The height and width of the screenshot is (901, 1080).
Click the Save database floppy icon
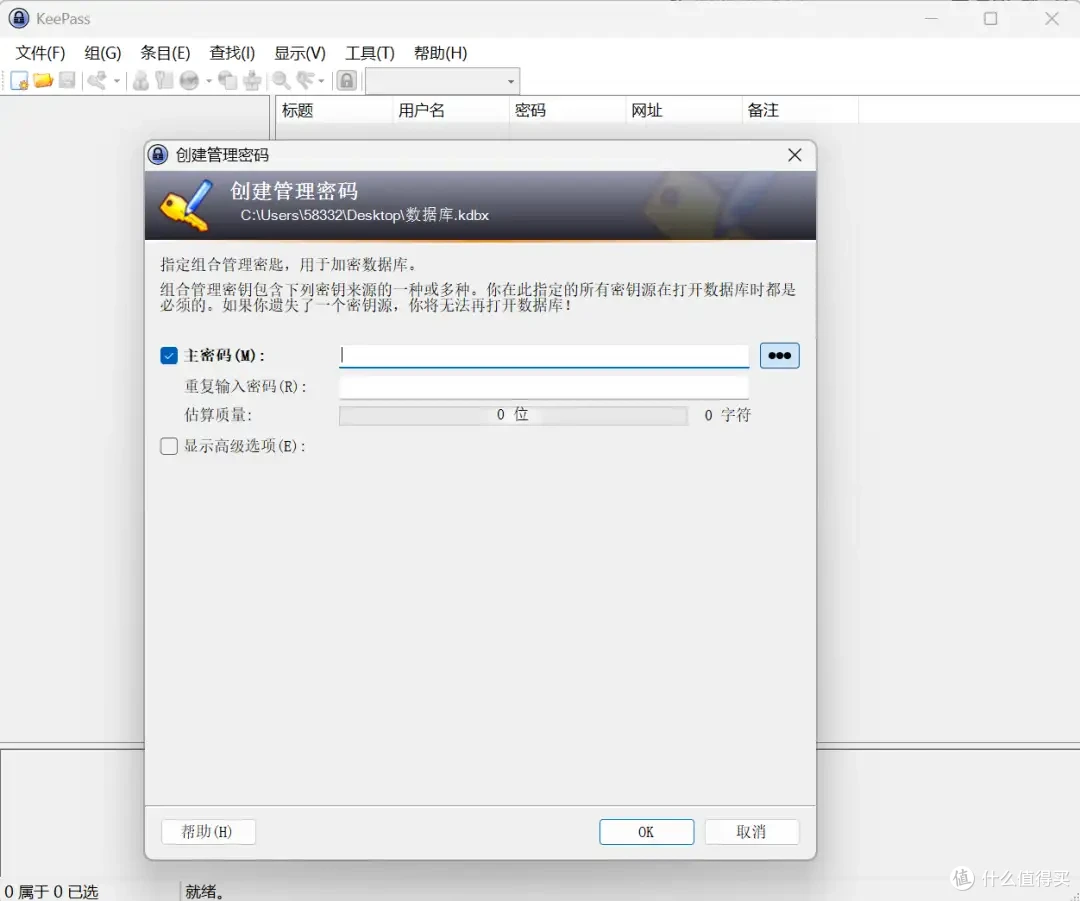point(67,81)
